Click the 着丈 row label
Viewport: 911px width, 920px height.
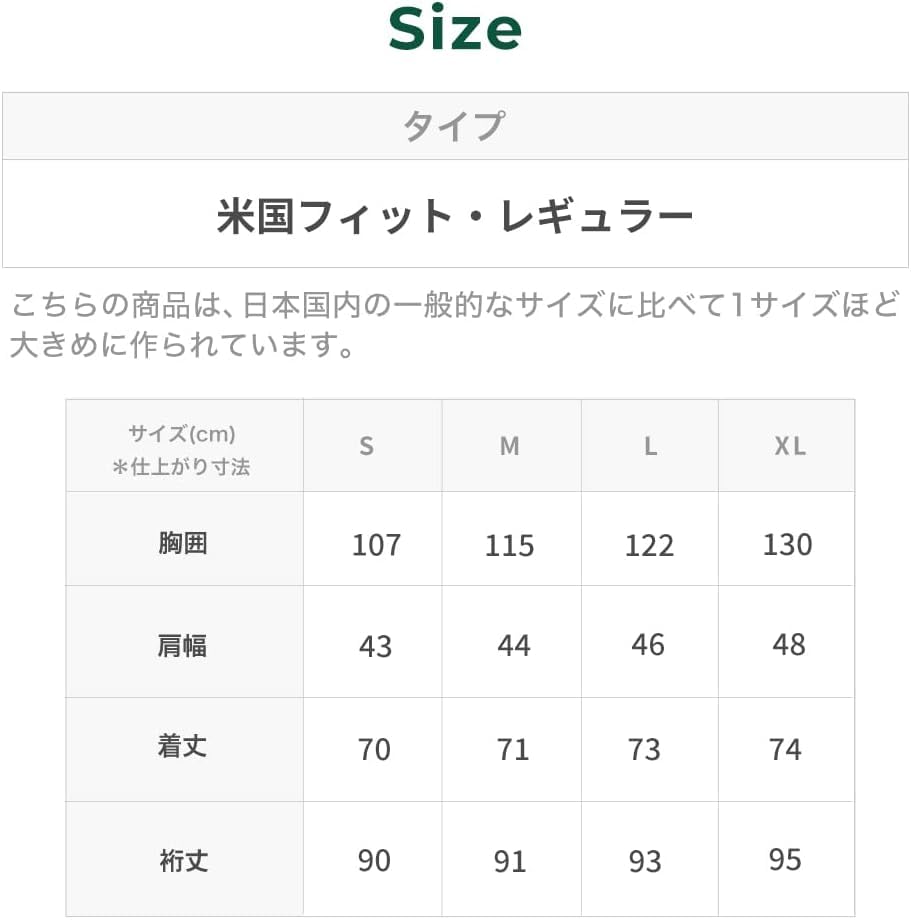[x=183, y=747]
